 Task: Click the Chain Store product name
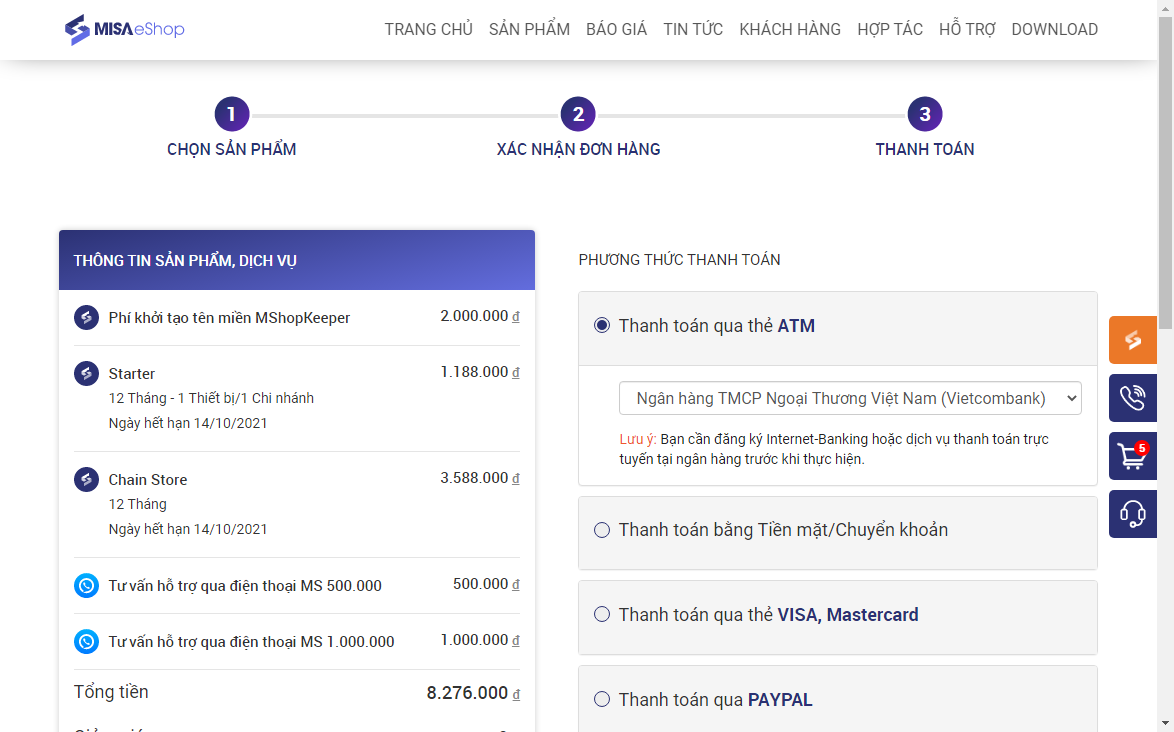147,480
